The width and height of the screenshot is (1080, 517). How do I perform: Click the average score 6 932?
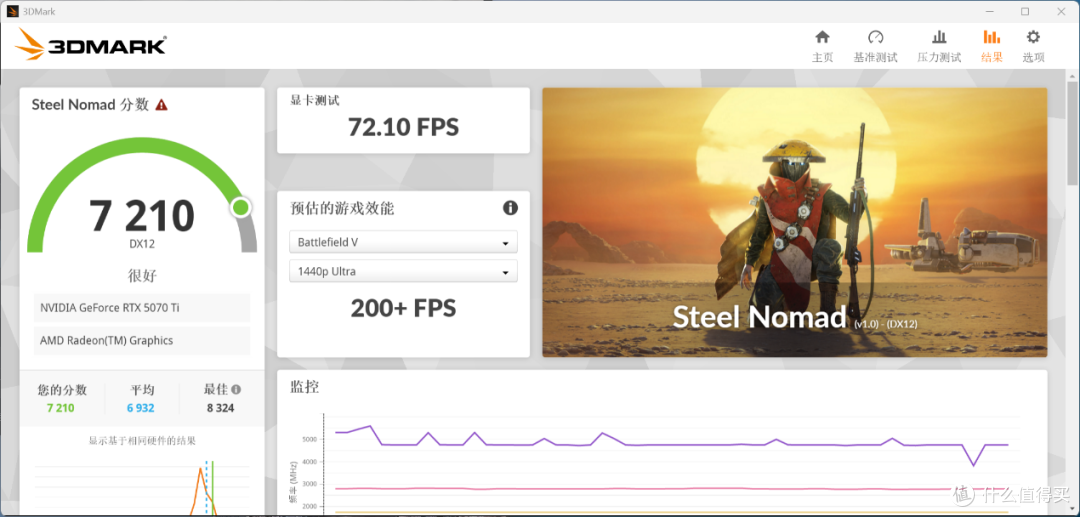tap(141, 408)
